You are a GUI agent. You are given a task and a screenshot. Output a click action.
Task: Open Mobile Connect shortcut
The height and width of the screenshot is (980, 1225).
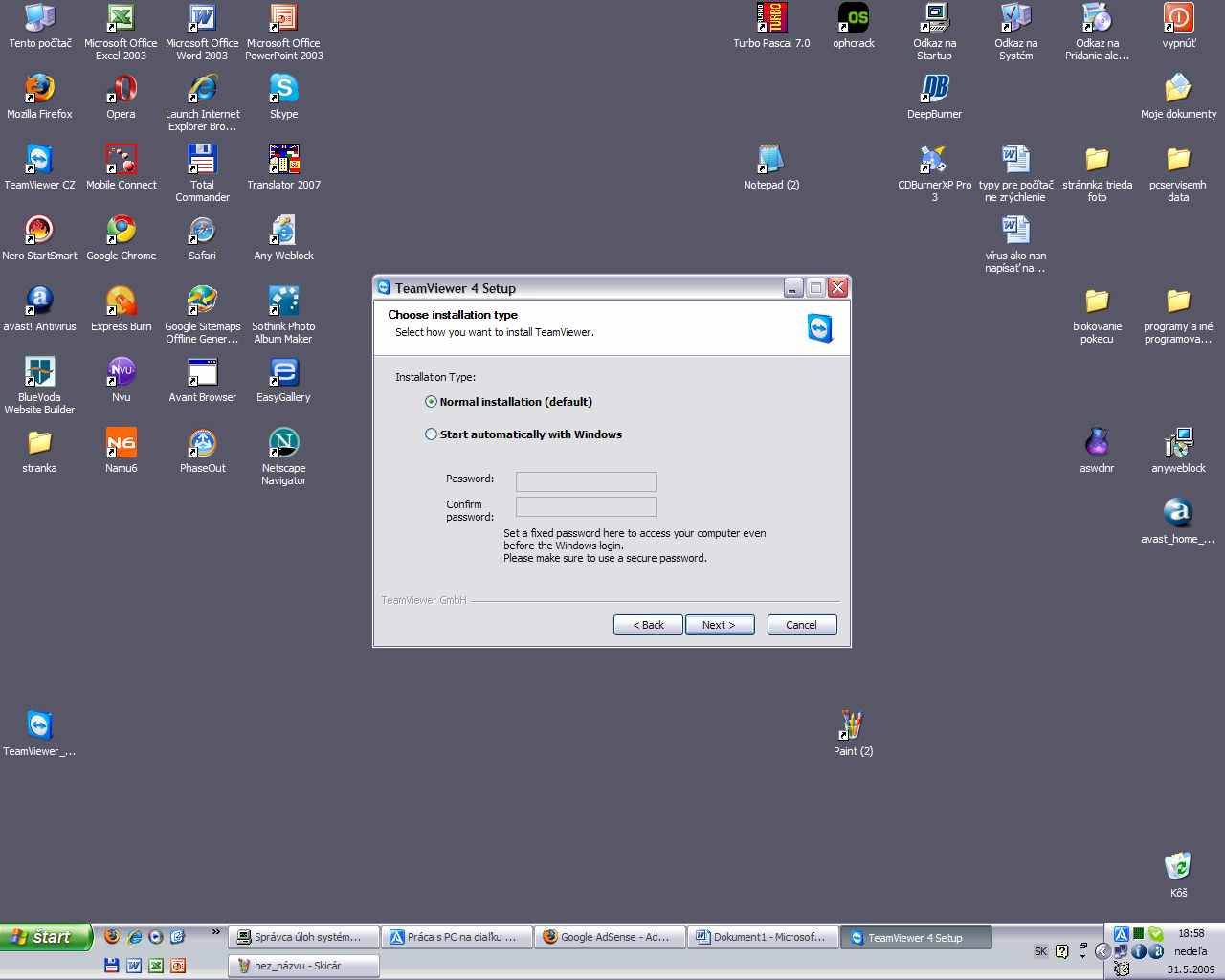(x=121, y=160)
